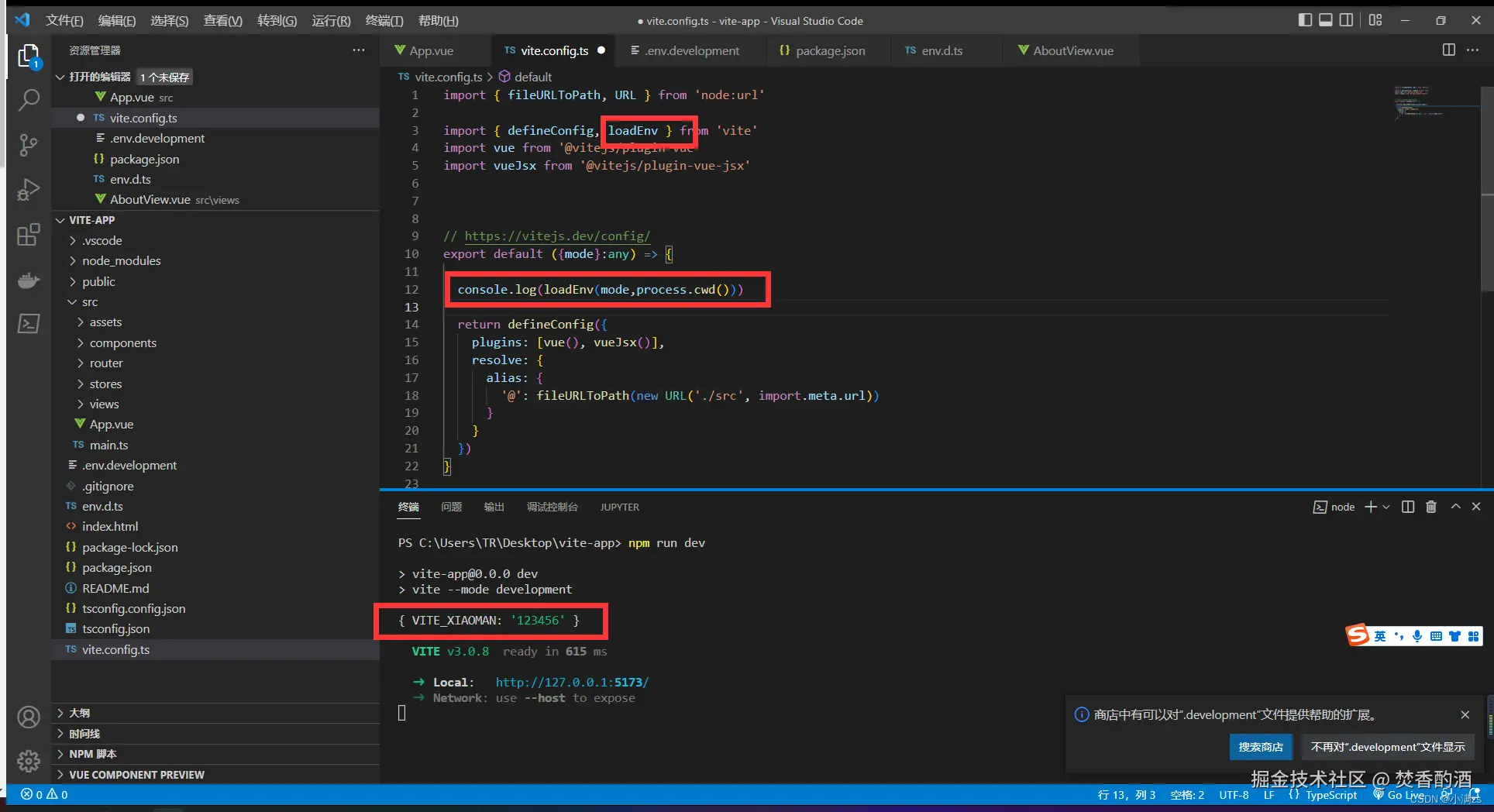Open the Search view in activity bar
The image size is (1494, 812).
click(x=29, y=100)
